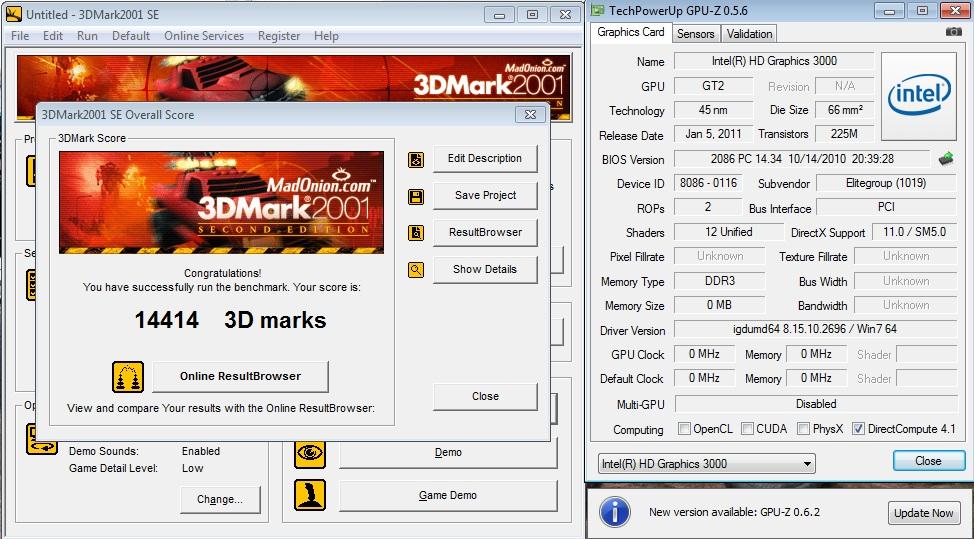Click the Bus Interface field PCI
This screenshot has height=539, width=974.
886,207
